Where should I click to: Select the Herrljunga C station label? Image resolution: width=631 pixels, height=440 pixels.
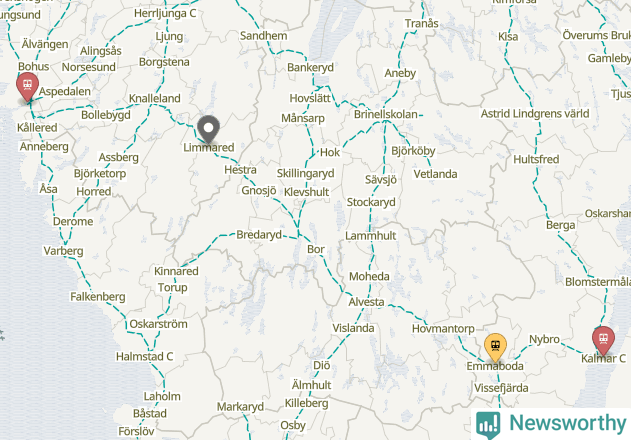pyautogui.click(x=165, y=13)
